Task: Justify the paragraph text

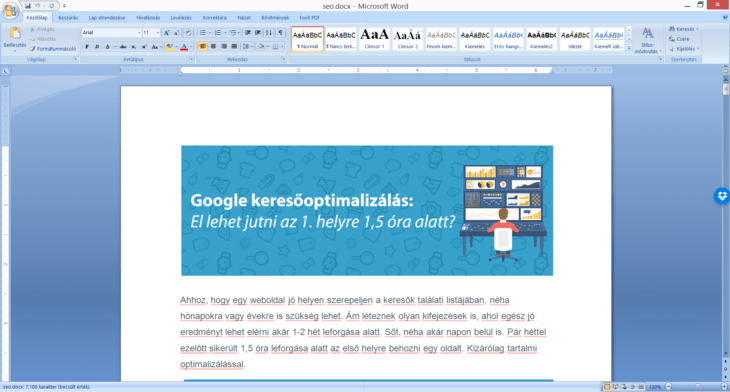Action: [234, 47]
